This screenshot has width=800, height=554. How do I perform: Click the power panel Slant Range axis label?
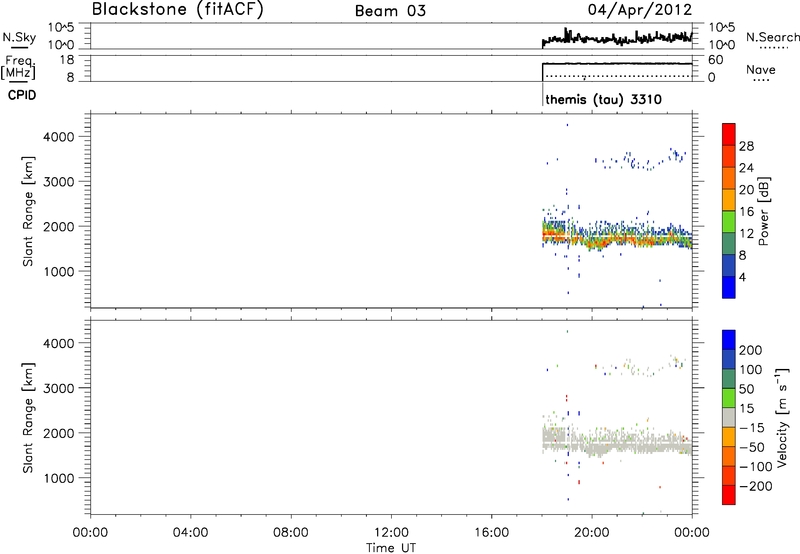28,211
